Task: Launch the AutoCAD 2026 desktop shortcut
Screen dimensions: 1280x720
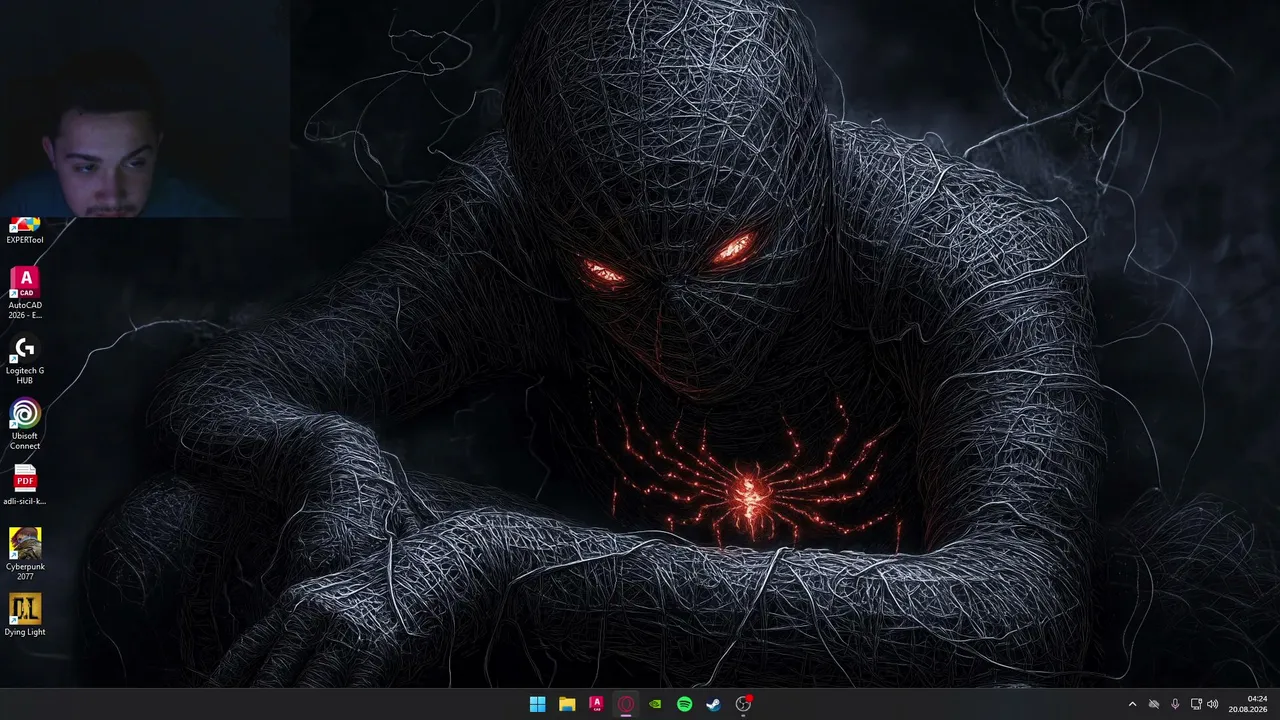Action: coord(25,293)
